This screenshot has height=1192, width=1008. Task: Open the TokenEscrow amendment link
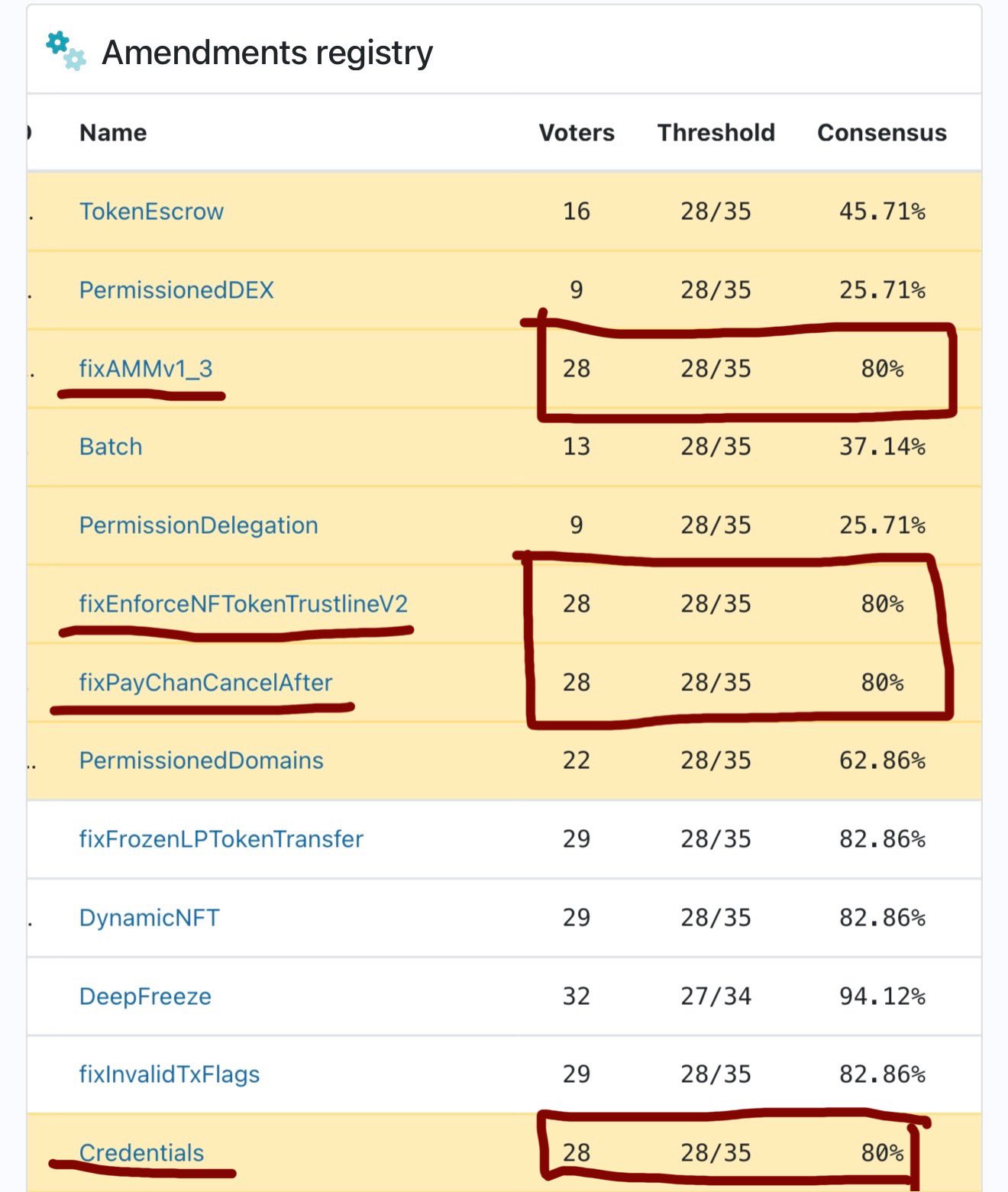click(x=151, y=212)
